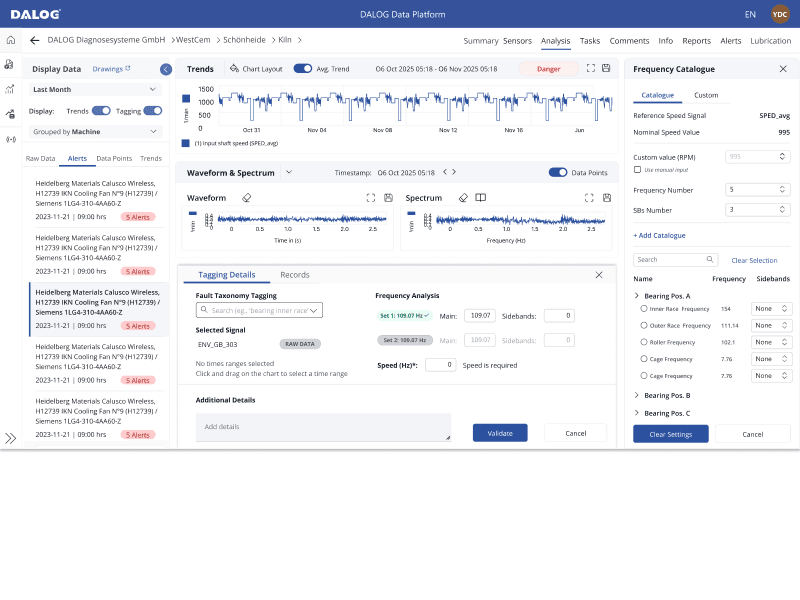Go to the previous timestamp
This screenshot has width=800, height=600.
[x=445, y=172]
